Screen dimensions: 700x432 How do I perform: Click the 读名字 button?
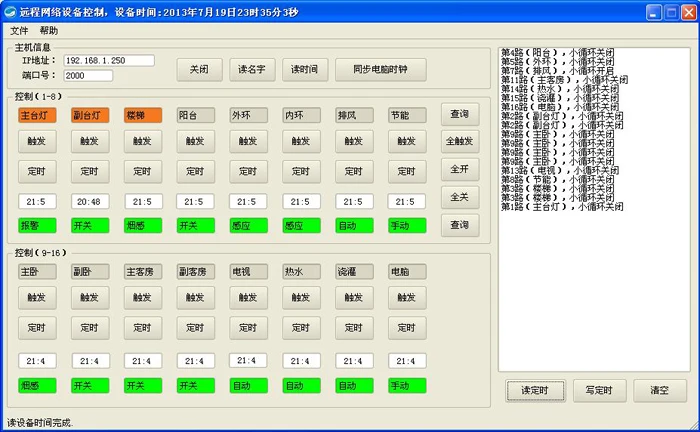(x=252, y=70)
